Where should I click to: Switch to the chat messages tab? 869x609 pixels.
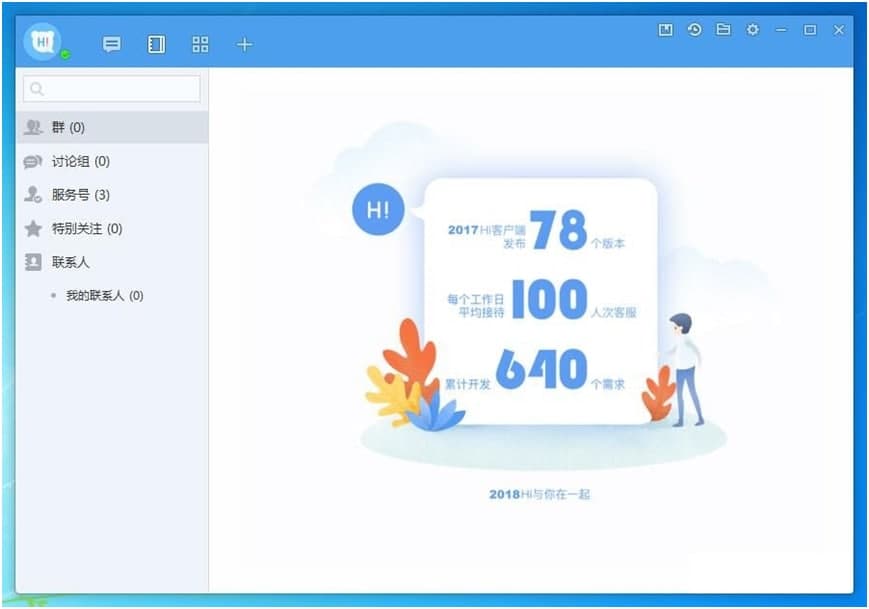coord(111,44)
